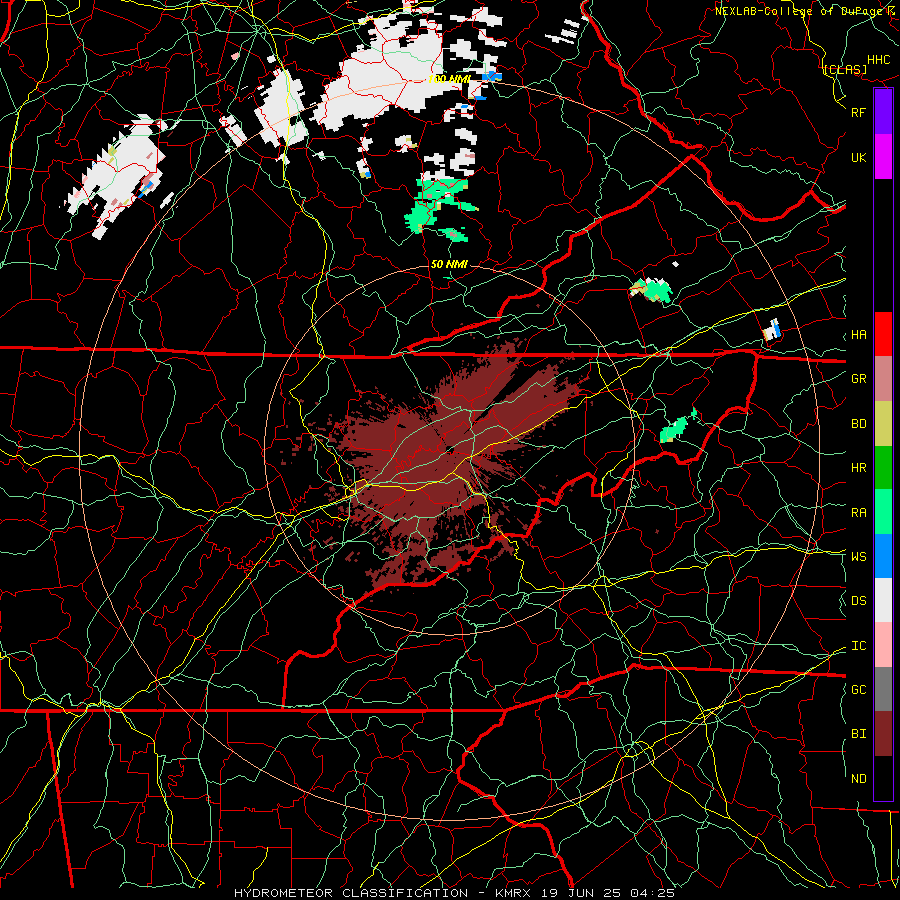
Task: Click the [CLAS] unit label
Action: pyautogui.click(x=845, y=69)
